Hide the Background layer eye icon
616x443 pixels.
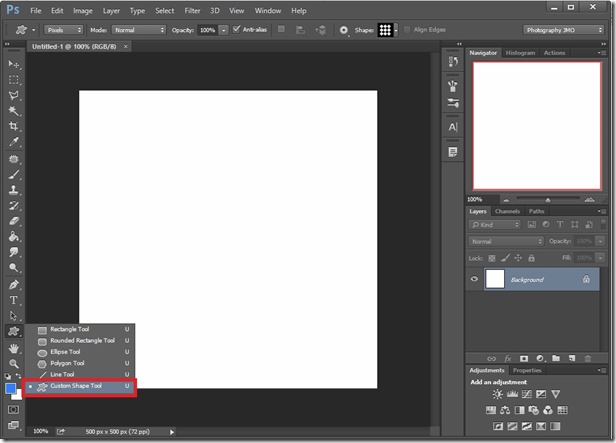[474, 279]
